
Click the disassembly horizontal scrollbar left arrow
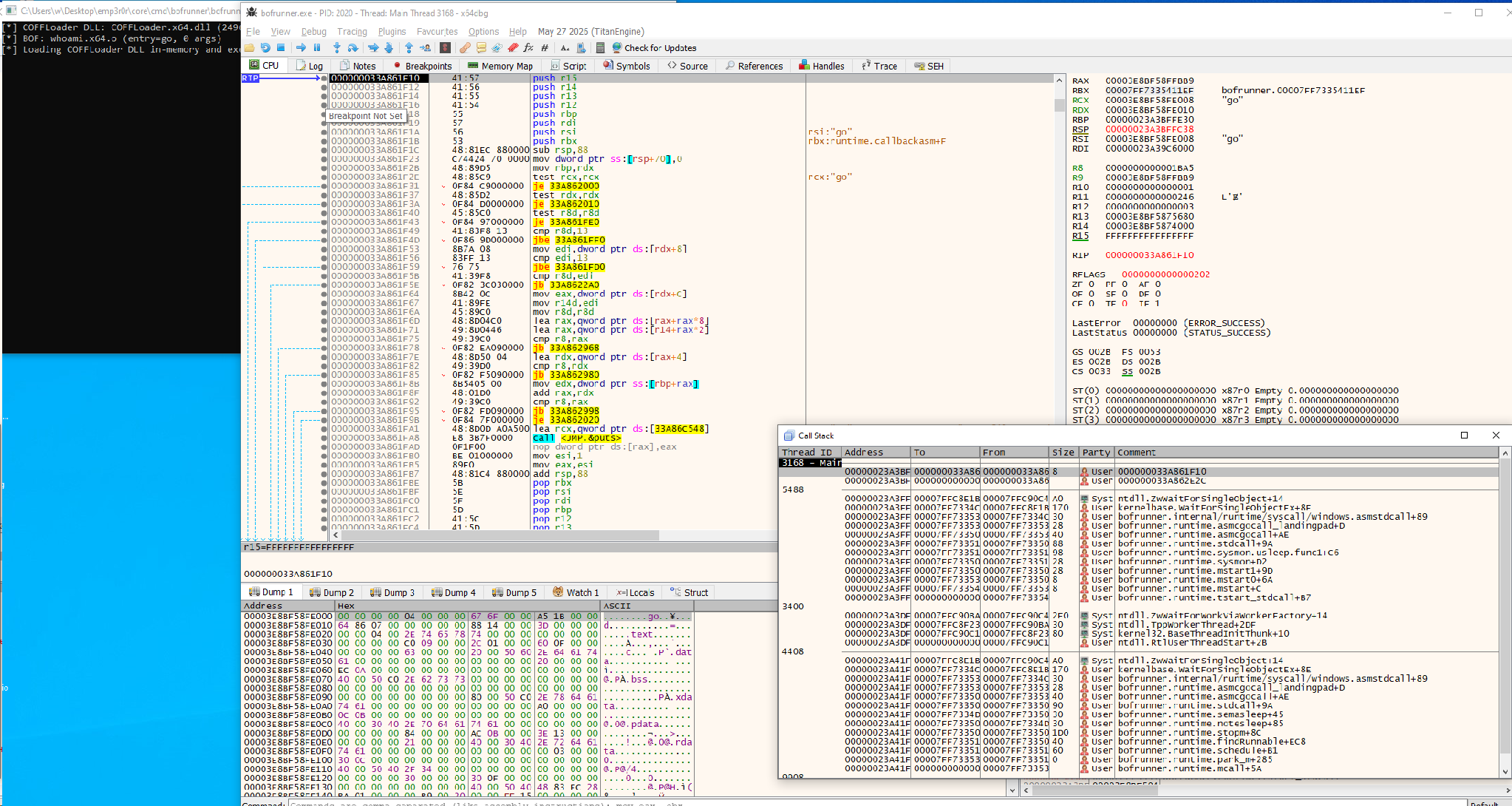point(336,535)
